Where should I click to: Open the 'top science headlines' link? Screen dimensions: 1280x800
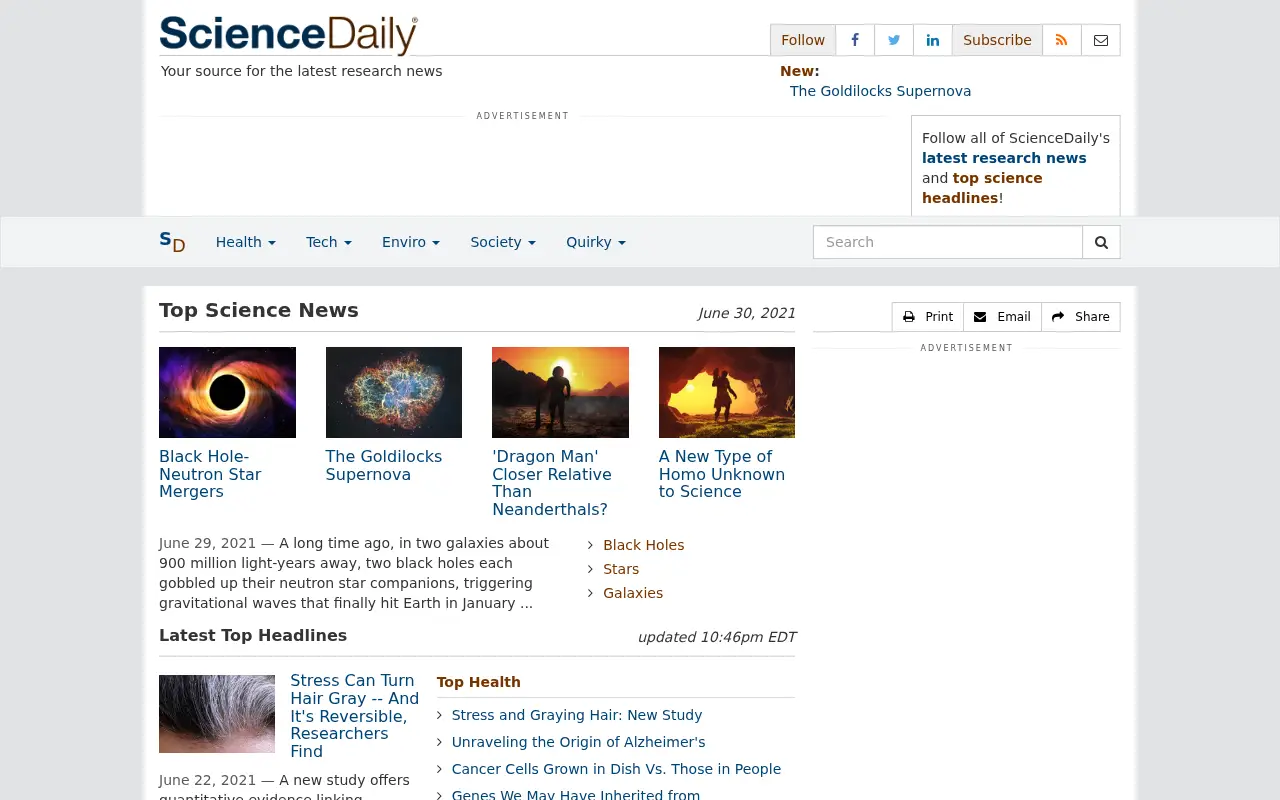pos(982,188)
